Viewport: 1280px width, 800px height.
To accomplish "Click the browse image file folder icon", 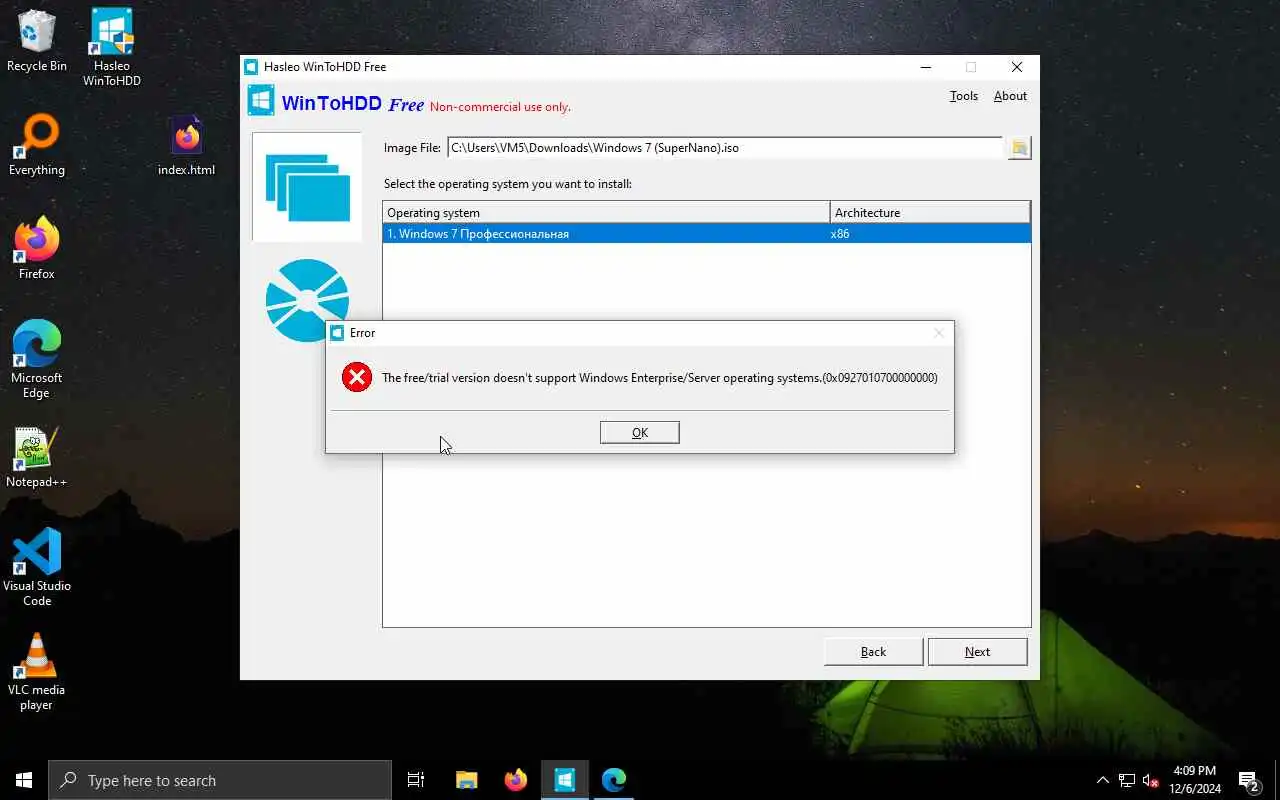I will tap(1019, 148).
